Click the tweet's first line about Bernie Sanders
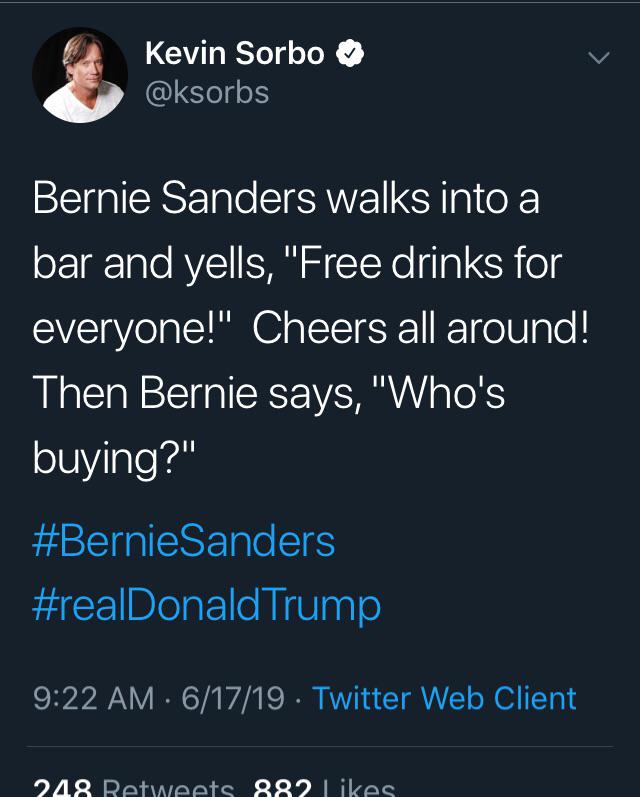 (286, 198)
